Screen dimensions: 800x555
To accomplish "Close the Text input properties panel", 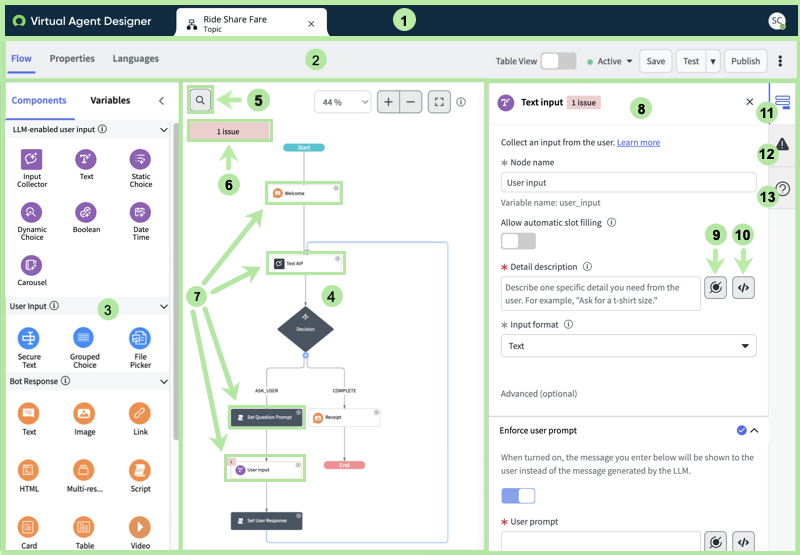I will coord(749,102).
